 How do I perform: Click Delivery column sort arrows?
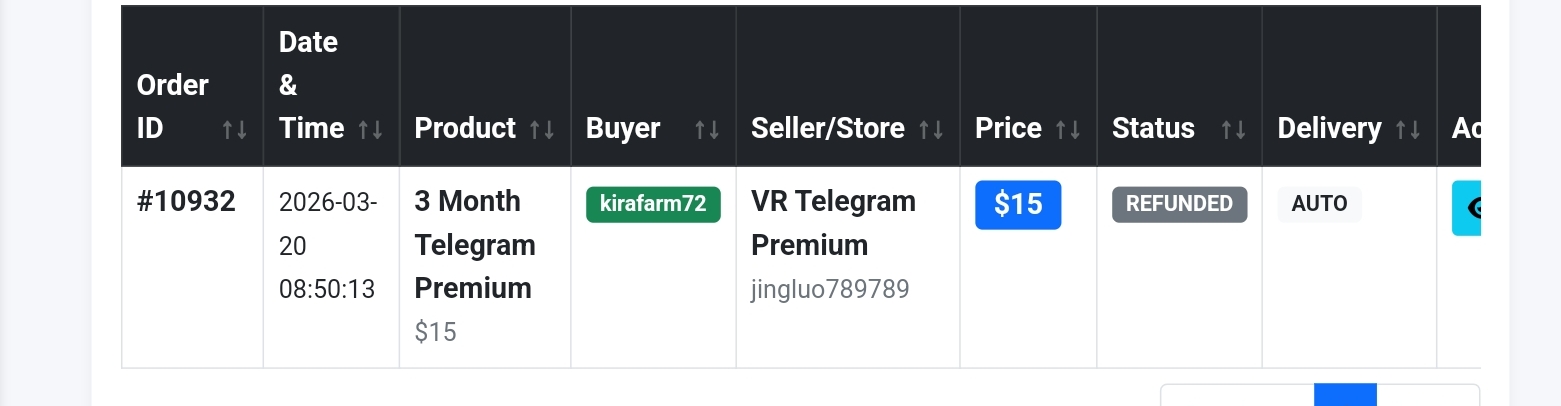coord(1408,129)
